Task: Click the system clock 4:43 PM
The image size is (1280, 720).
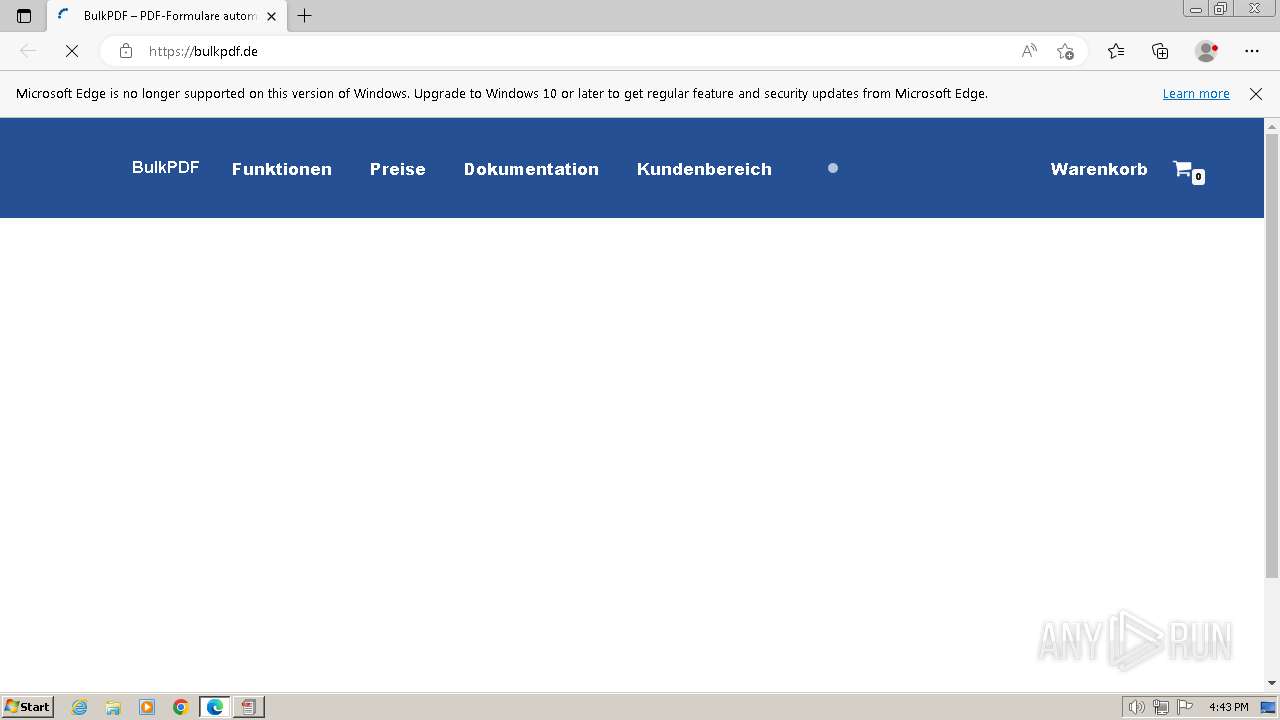Action: coord(1228,707)
